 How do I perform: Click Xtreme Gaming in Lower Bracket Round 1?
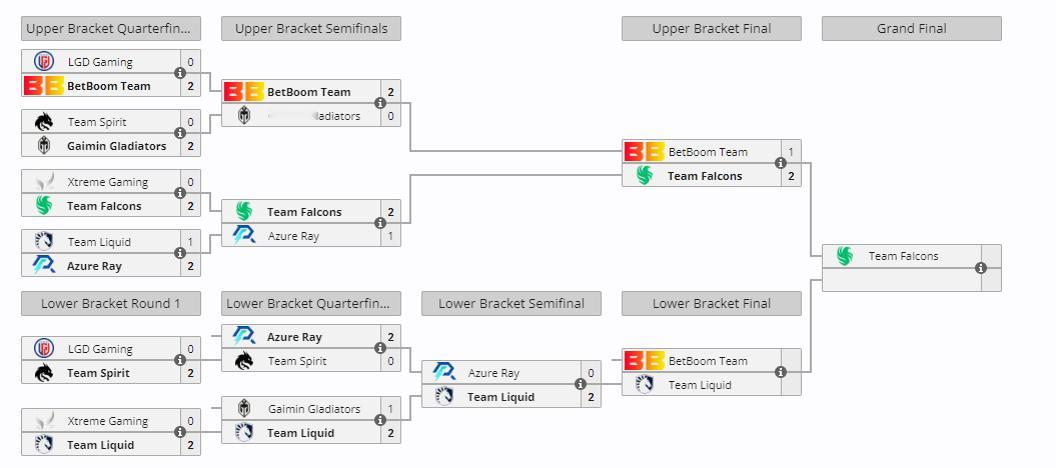108,421
